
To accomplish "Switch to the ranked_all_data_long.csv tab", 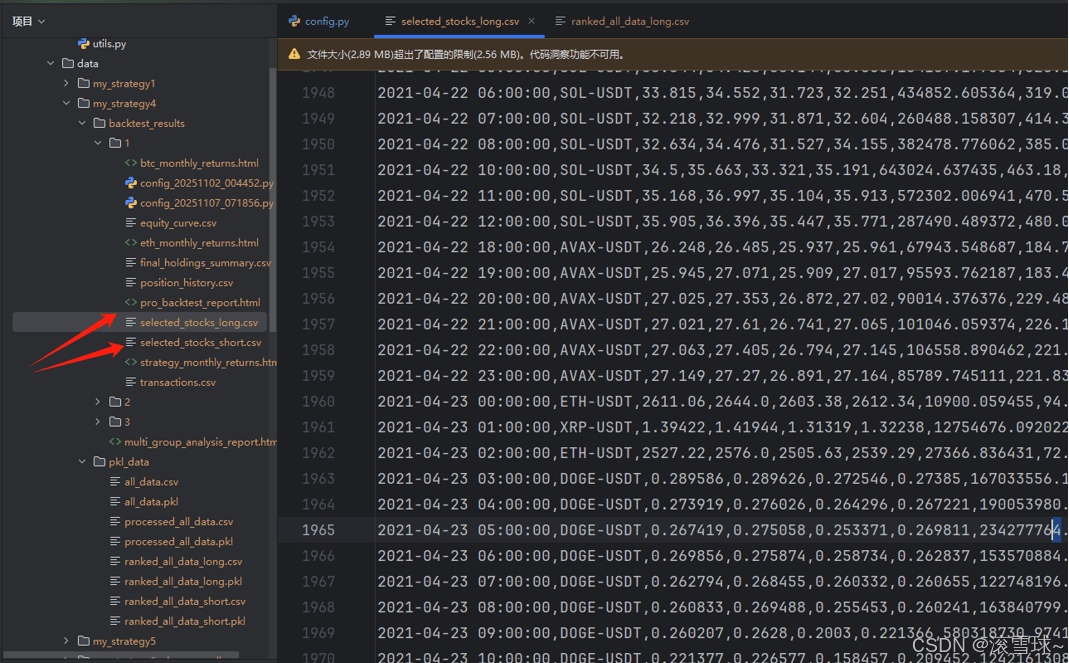I will tap(622, 21).
